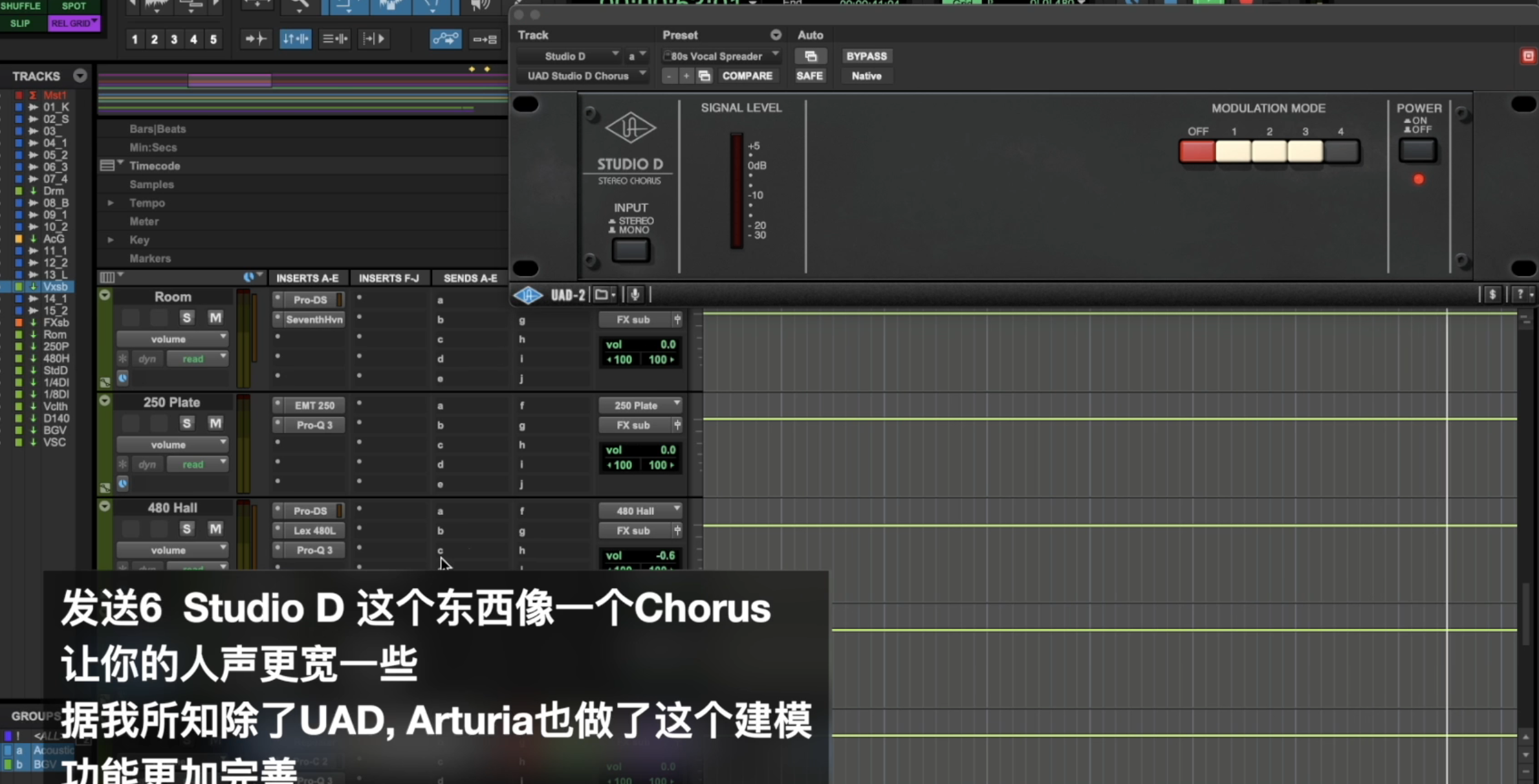The width and height of the screenshot is (1539, 784).
Task: Switch input Stereo/Mono button
Action: [x=631, y=250]
